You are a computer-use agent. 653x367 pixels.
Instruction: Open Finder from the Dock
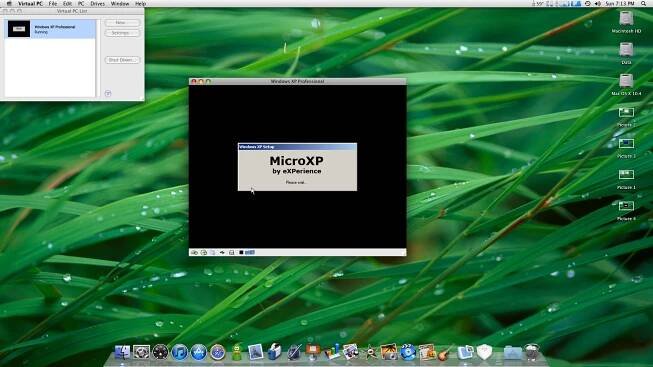122,352
